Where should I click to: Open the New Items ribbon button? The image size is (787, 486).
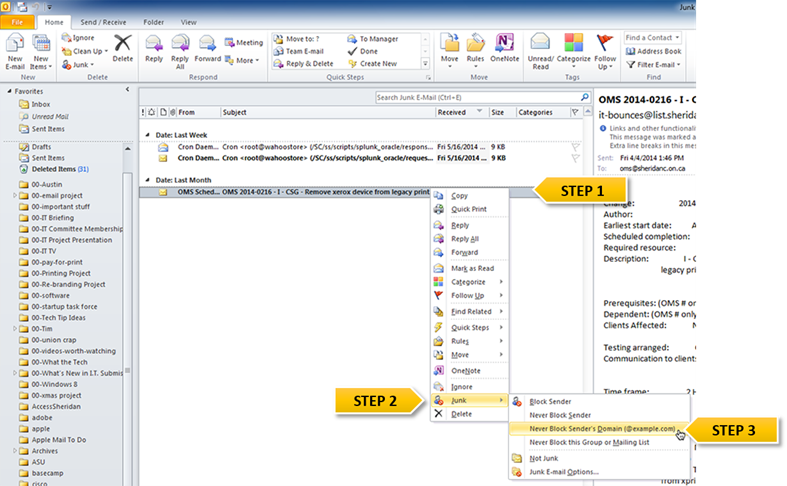coord(41,52)
